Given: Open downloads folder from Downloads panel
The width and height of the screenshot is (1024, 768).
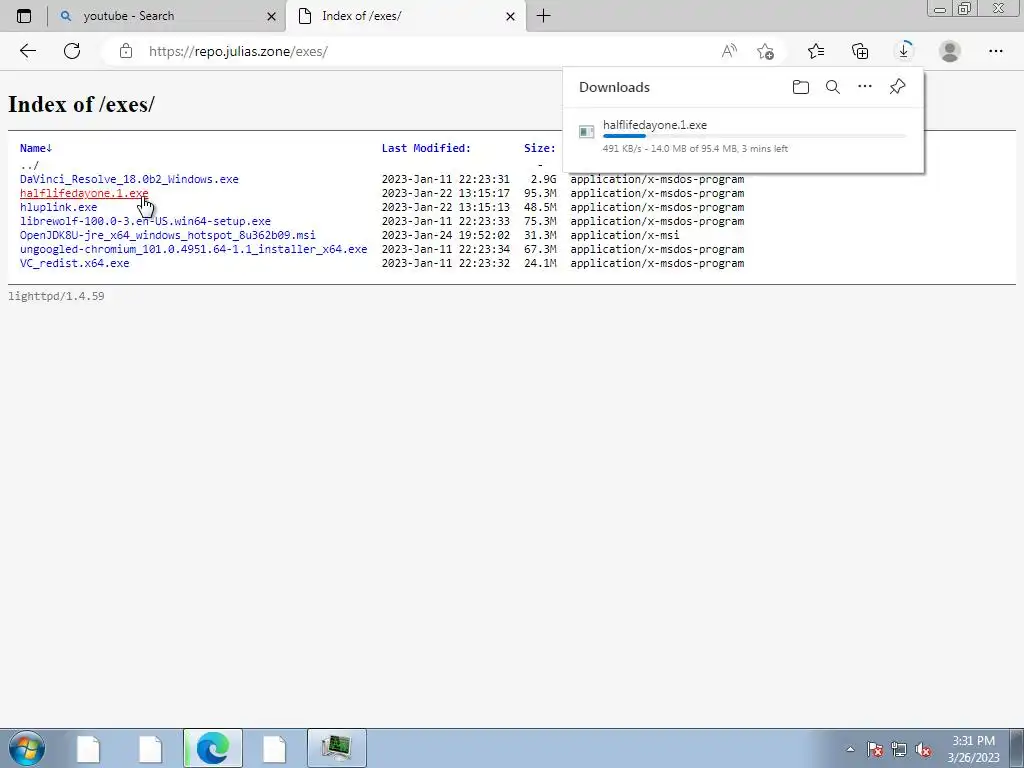Looking at the screenshot, I should (x=801, y=87).
